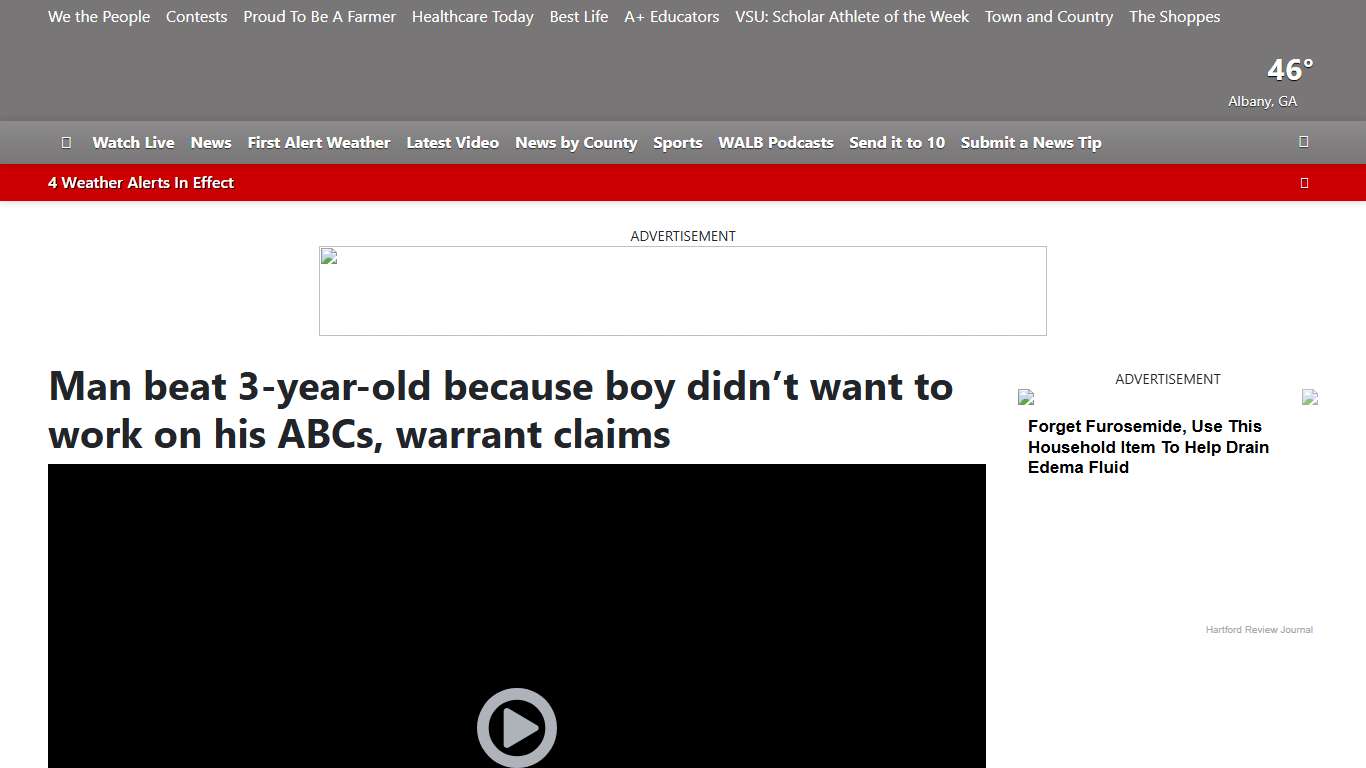Open First Alert Weather
Viewport: 1366px width, 768px height.
click(318, 142)
